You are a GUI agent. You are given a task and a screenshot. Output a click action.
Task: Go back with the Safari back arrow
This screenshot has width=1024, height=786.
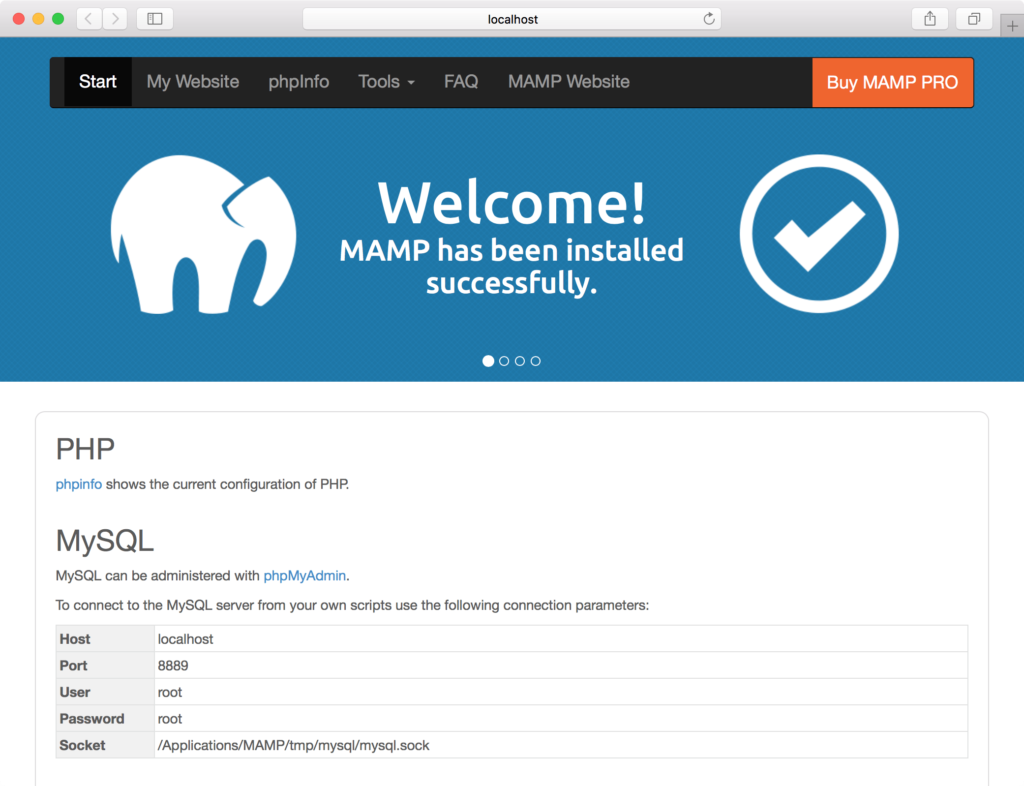[x=89, y=19]
